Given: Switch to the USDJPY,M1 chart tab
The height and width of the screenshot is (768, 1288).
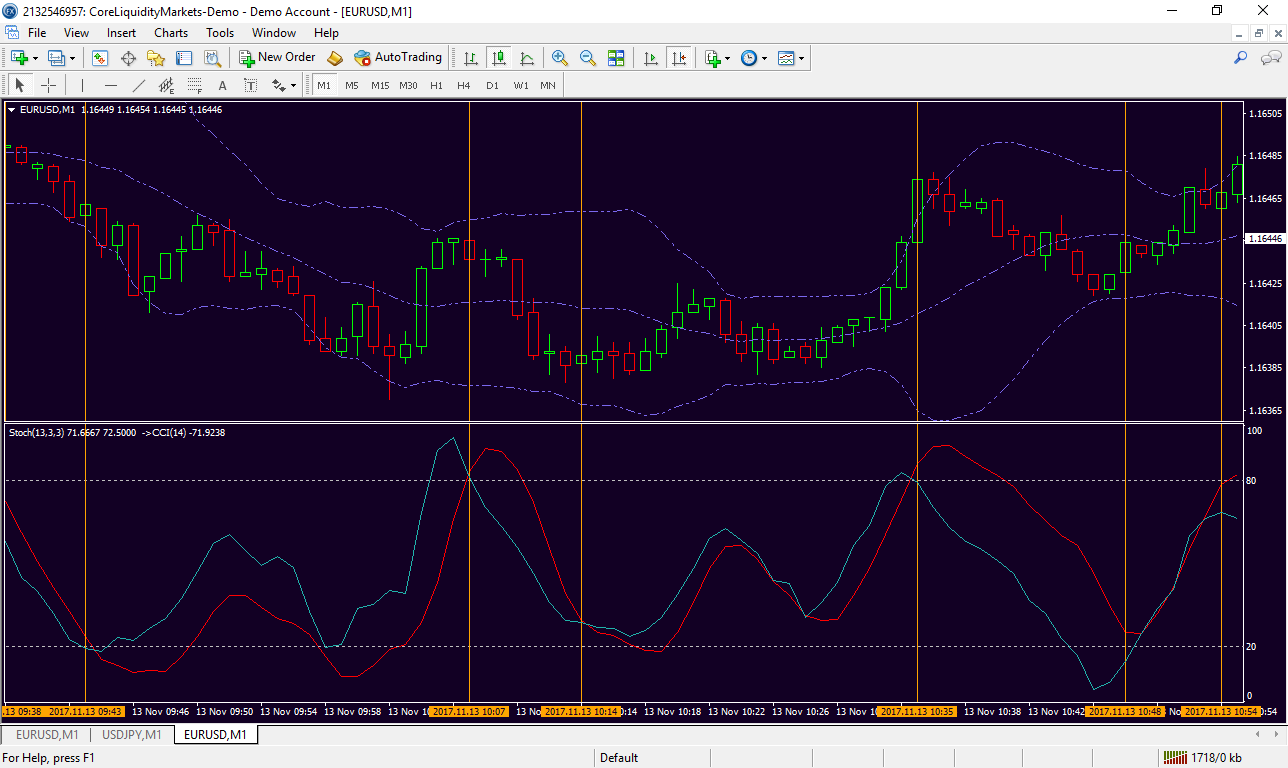Looking at the screenshot, I should click(x=132, y=735).
